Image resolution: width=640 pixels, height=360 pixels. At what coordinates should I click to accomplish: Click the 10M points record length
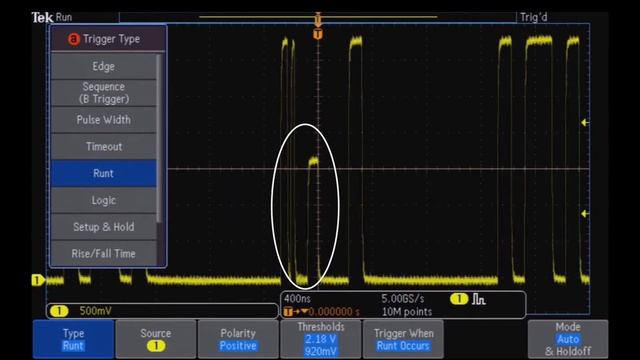pyautogui.click(x=407, y=312)
